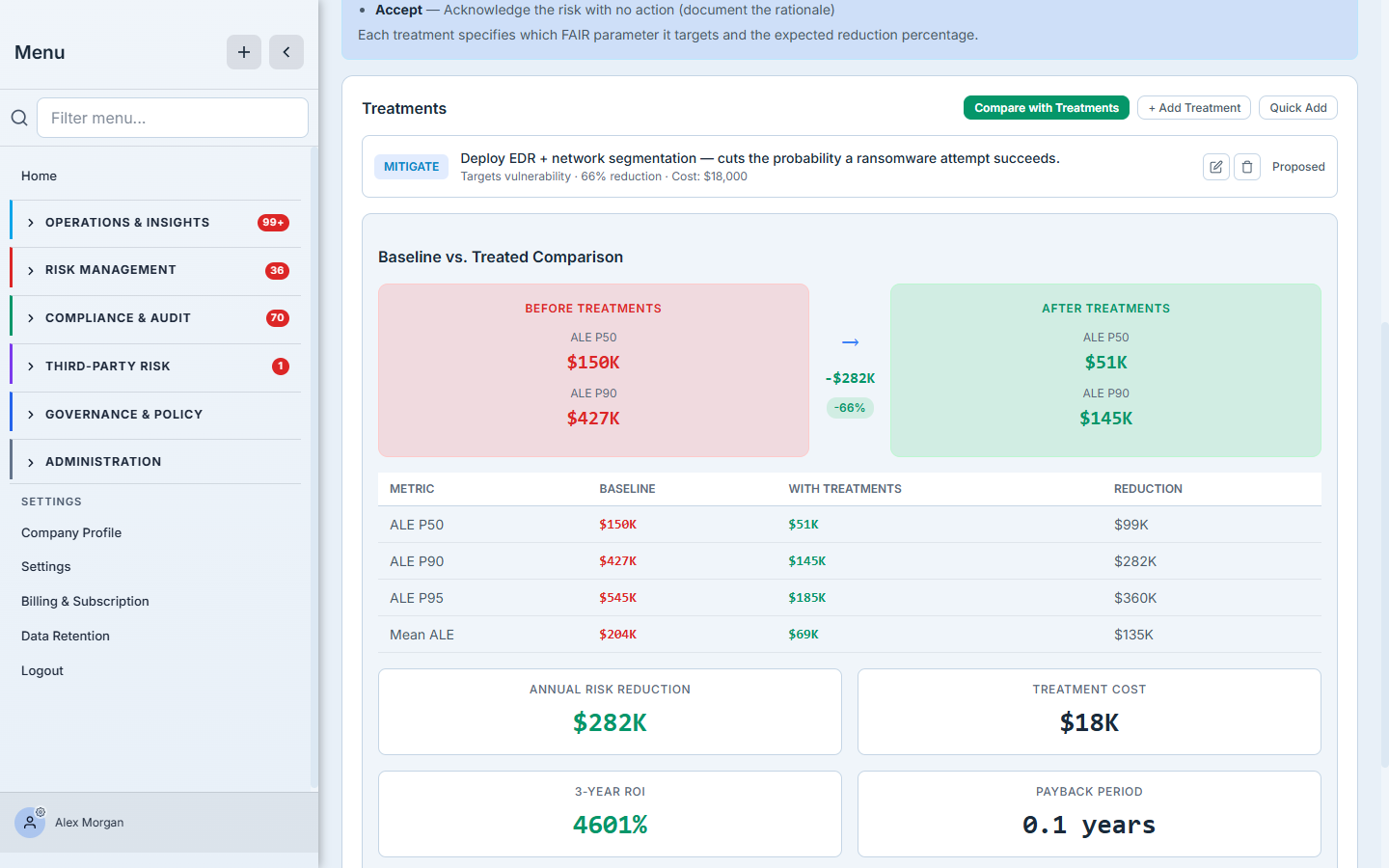This screenshot has width=1389, height=868.
Task: Click the treatment description about EDR deployment
Action: tap(760, 158)
